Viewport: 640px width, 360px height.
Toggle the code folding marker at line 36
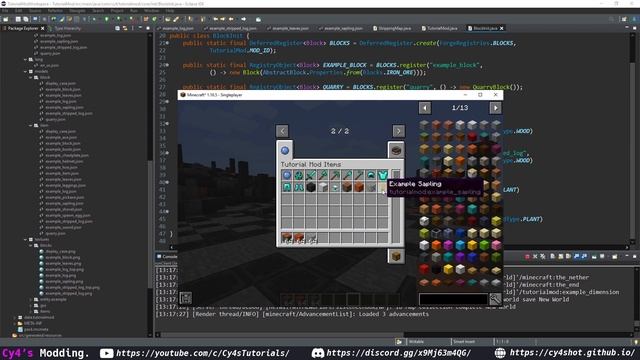[x=167, y=153]
